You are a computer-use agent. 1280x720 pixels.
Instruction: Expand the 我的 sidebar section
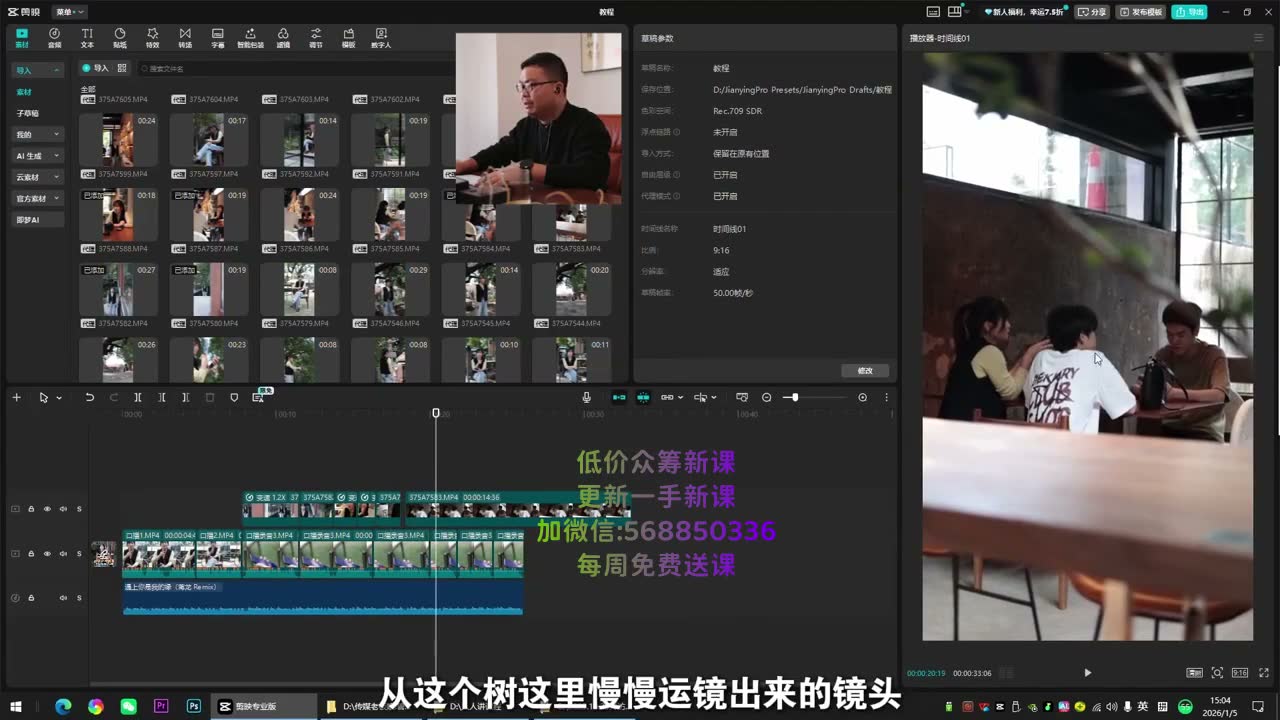[38, 134]
